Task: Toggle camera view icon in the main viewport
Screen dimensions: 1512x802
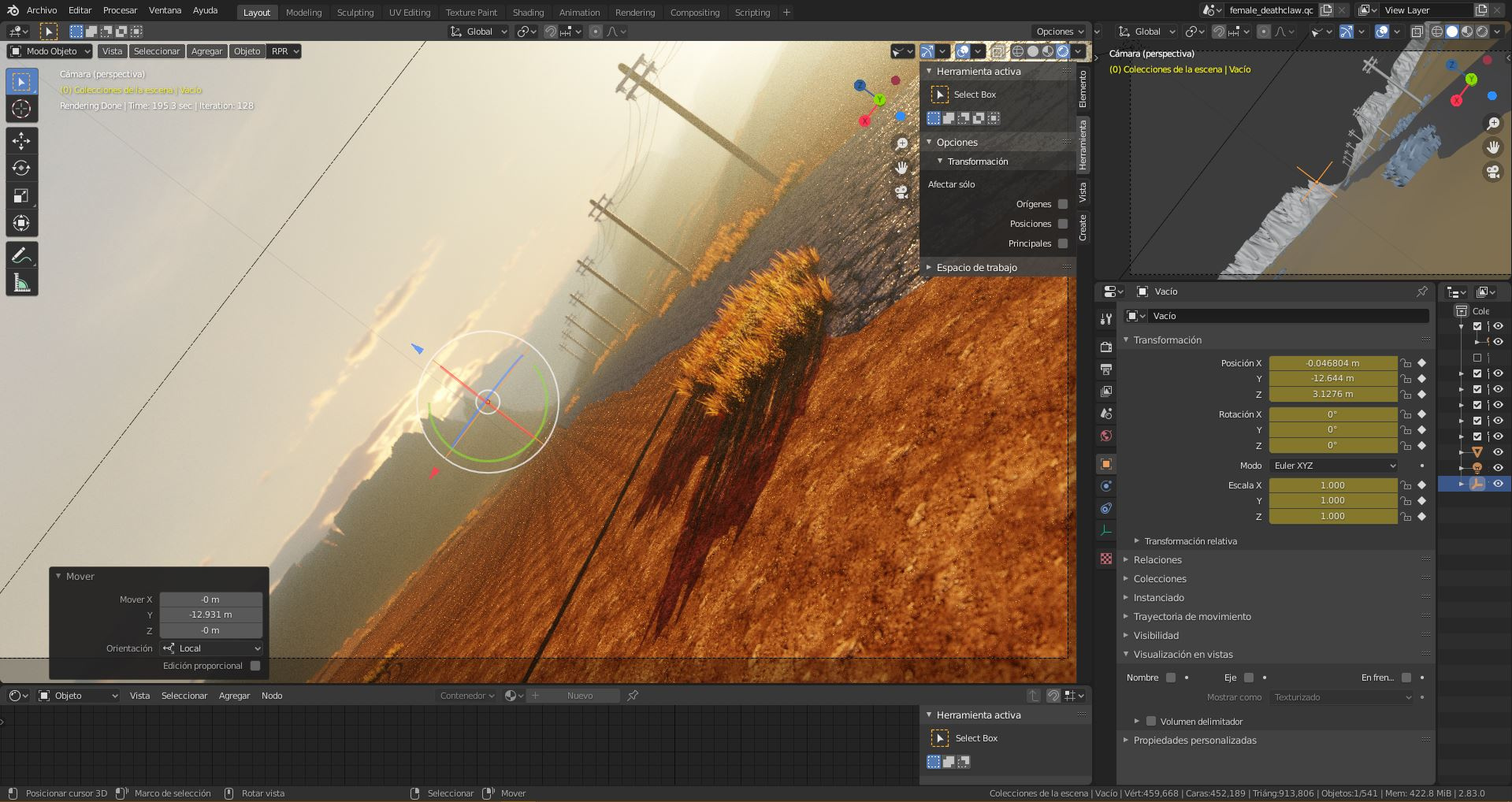Action: click(x=902, y=192)
